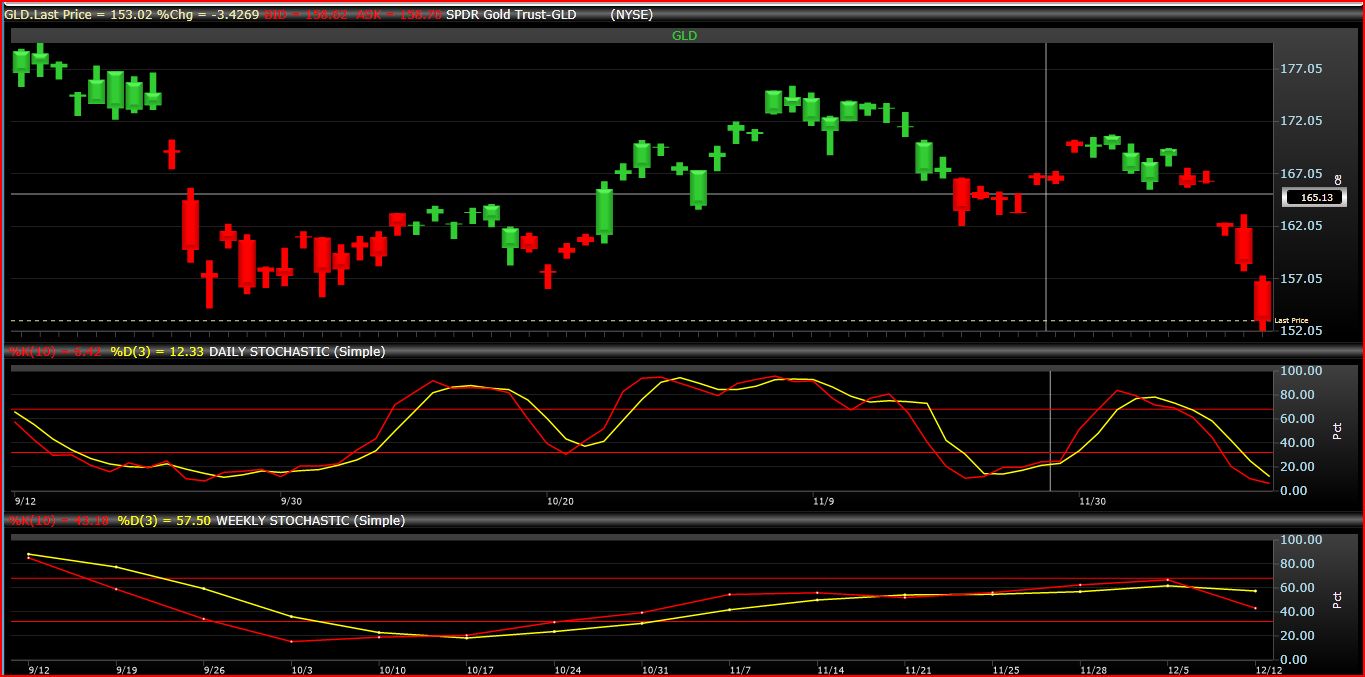Click the 167.05 price axis label
The image size is (1365, 677).
tap(1301, 173)
